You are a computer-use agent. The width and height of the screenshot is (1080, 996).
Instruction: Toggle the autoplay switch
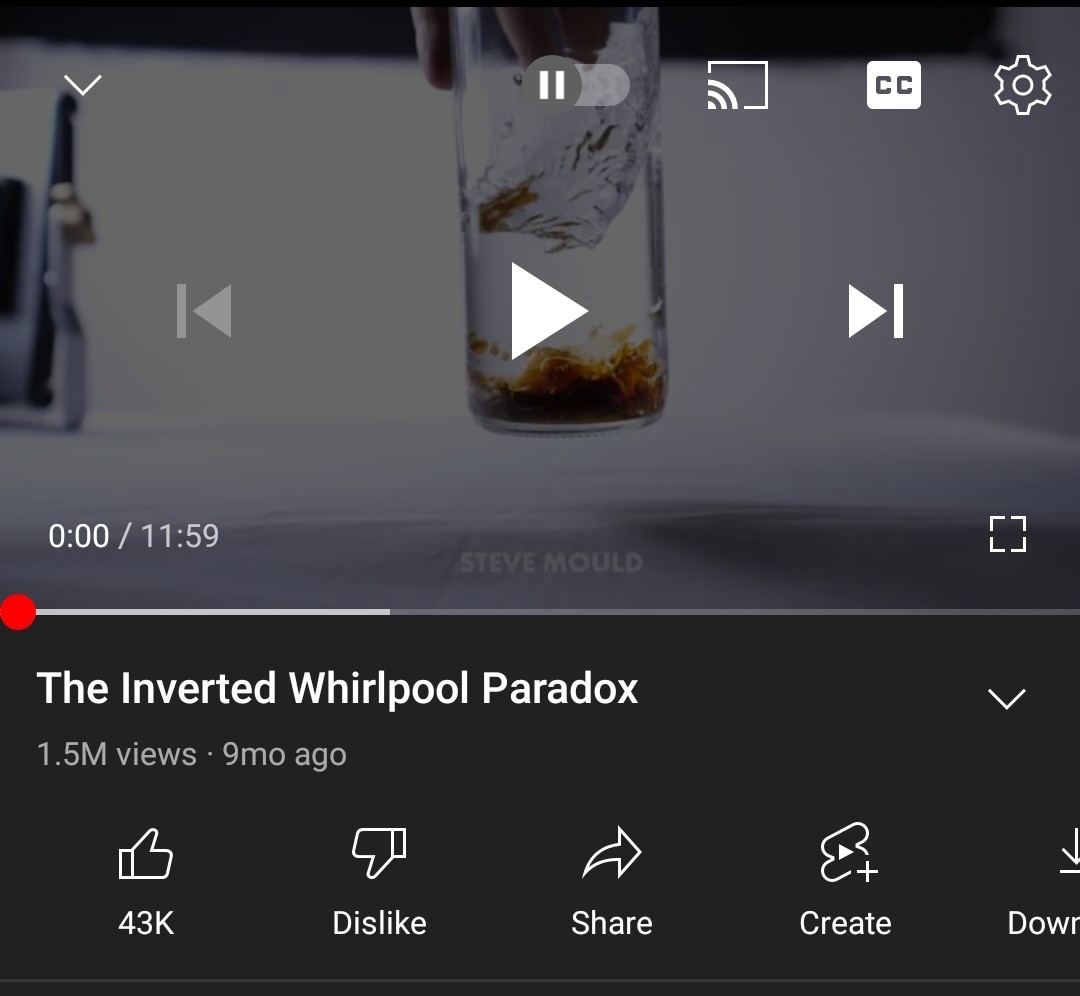pos(576,85)
